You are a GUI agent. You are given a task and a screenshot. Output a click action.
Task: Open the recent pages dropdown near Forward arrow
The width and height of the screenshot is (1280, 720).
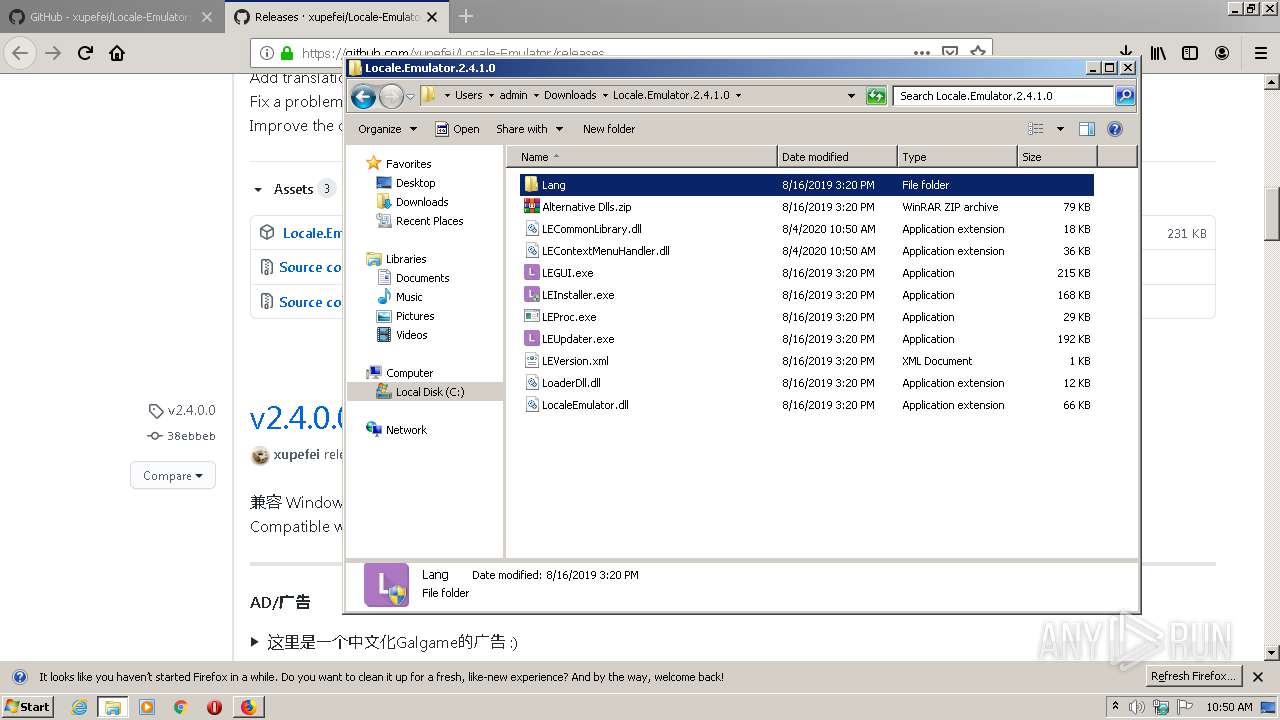(410, 97)
